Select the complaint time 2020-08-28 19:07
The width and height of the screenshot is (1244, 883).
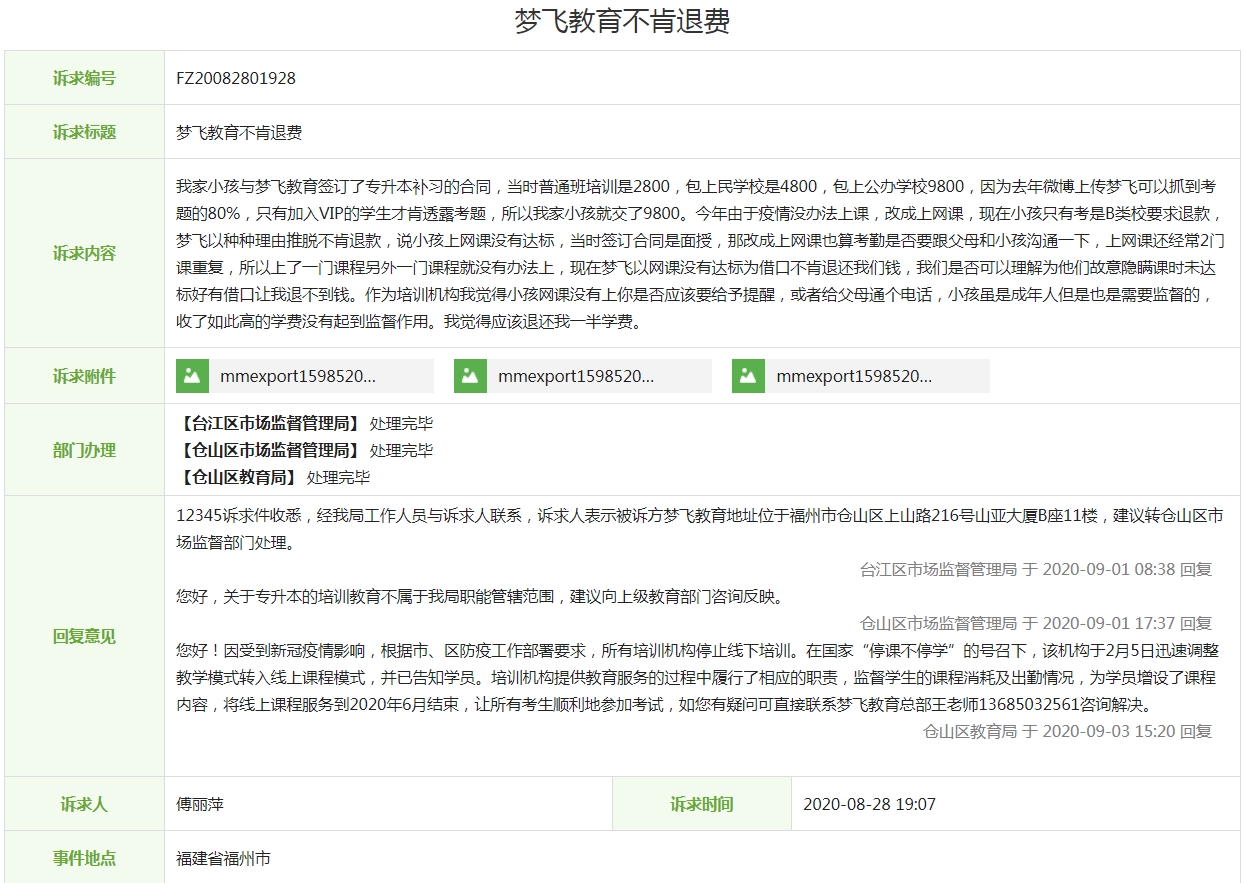tap(870, 804)
